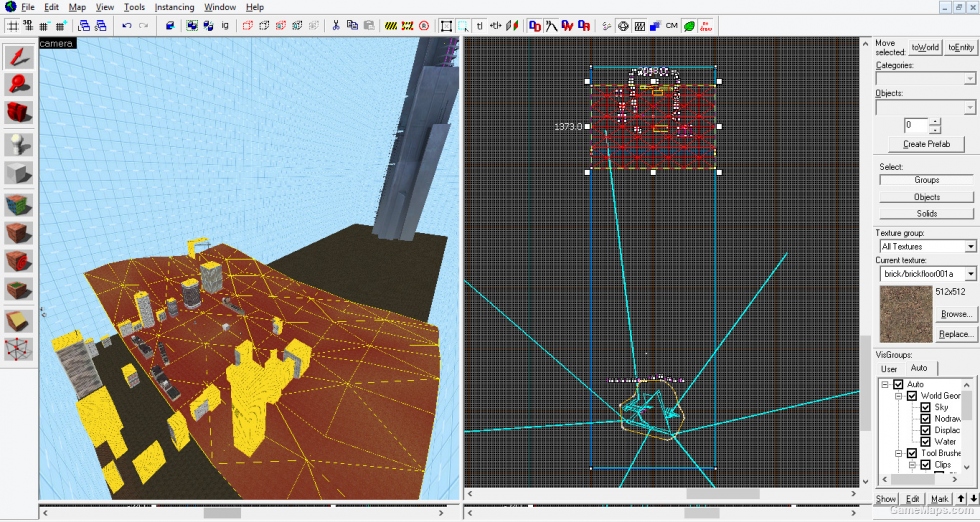Collapse the Tool Brushes tree node

click(x=899, y=453)
